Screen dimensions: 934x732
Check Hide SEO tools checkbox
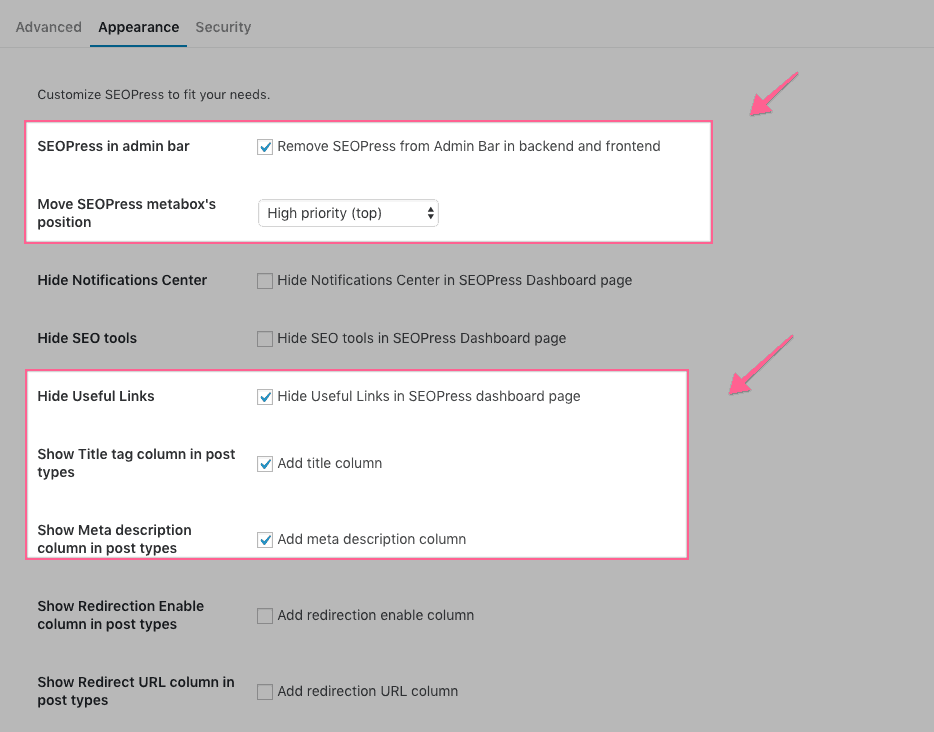tap(265, 338)
